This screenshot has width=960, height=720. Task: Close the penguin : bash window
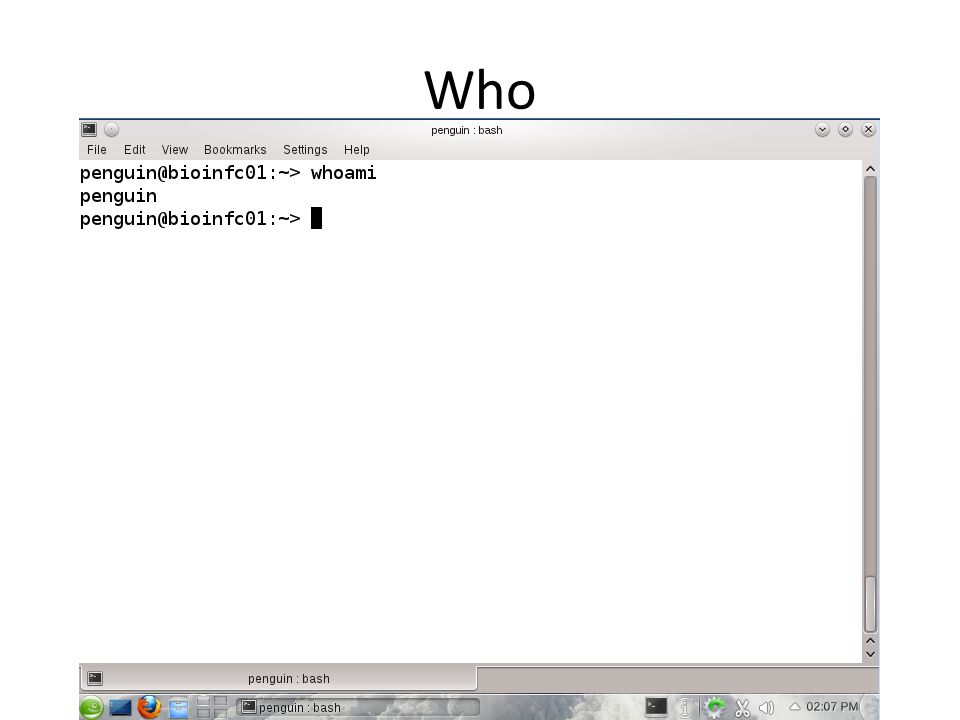click(x=868, y=129)
